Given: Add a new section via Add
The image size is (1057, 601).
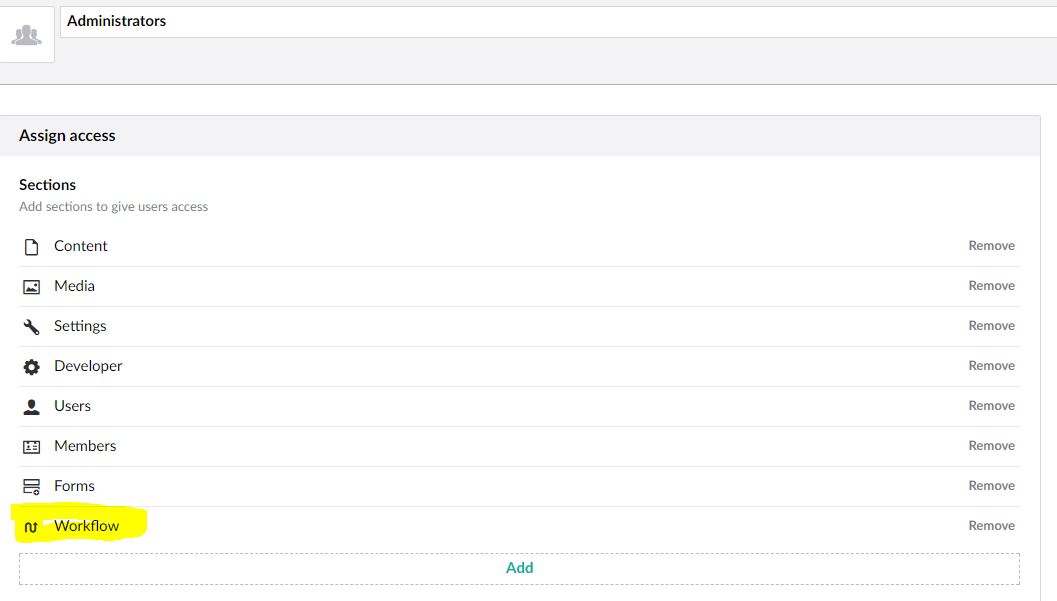Looking at the screenshot, I should [x=519, y=568].
